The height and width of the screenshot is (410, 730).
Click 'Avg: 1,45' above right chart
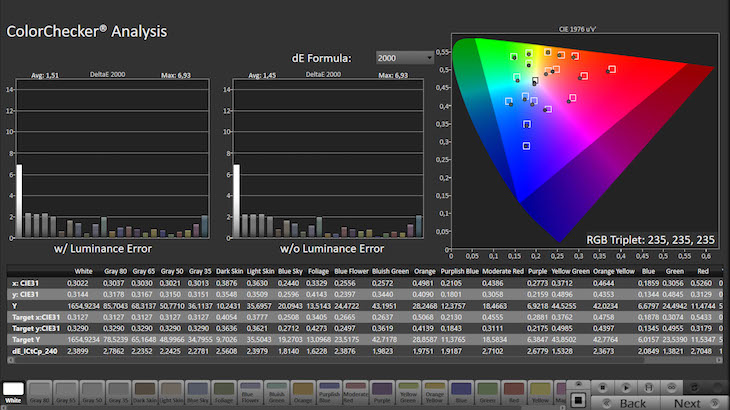[x=262, y=75]
